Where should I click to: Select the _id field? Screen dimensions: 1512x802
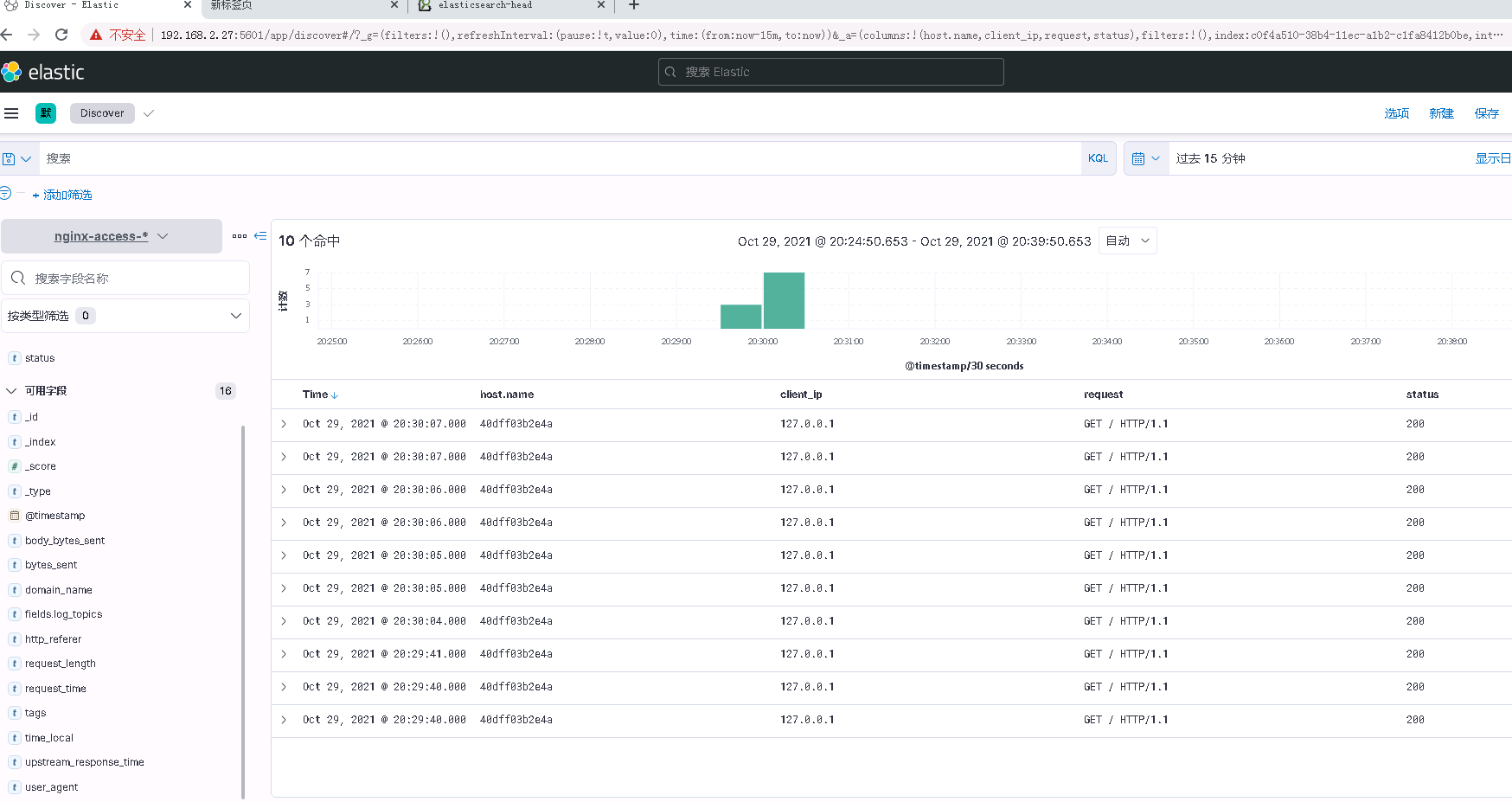click(31, 417)
